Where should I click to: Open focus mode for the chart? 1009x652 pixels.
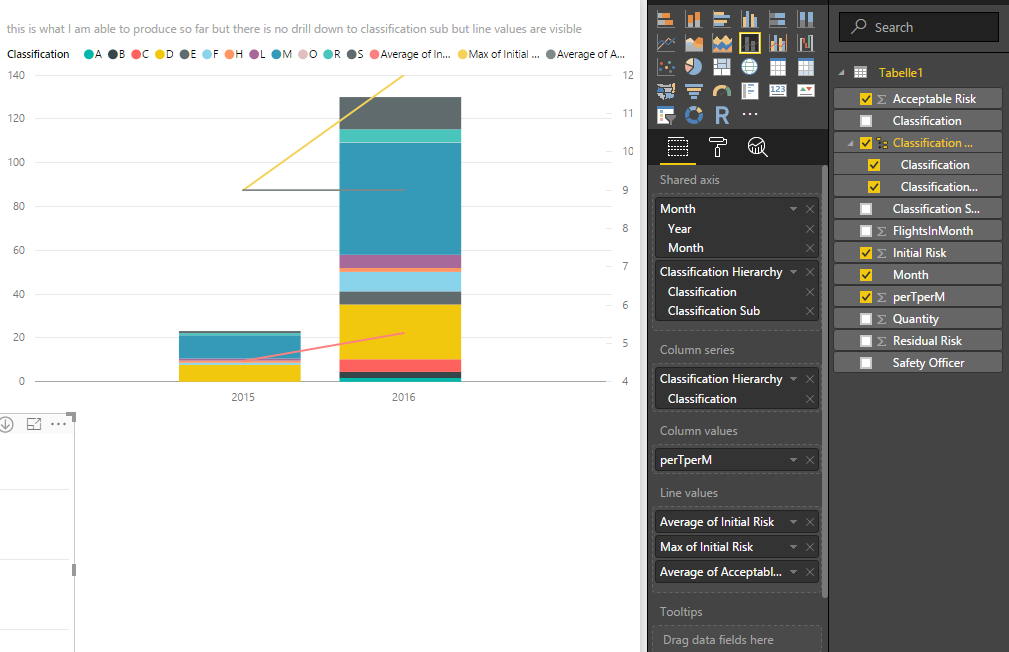pyautogui.click(x=33, y=424)
